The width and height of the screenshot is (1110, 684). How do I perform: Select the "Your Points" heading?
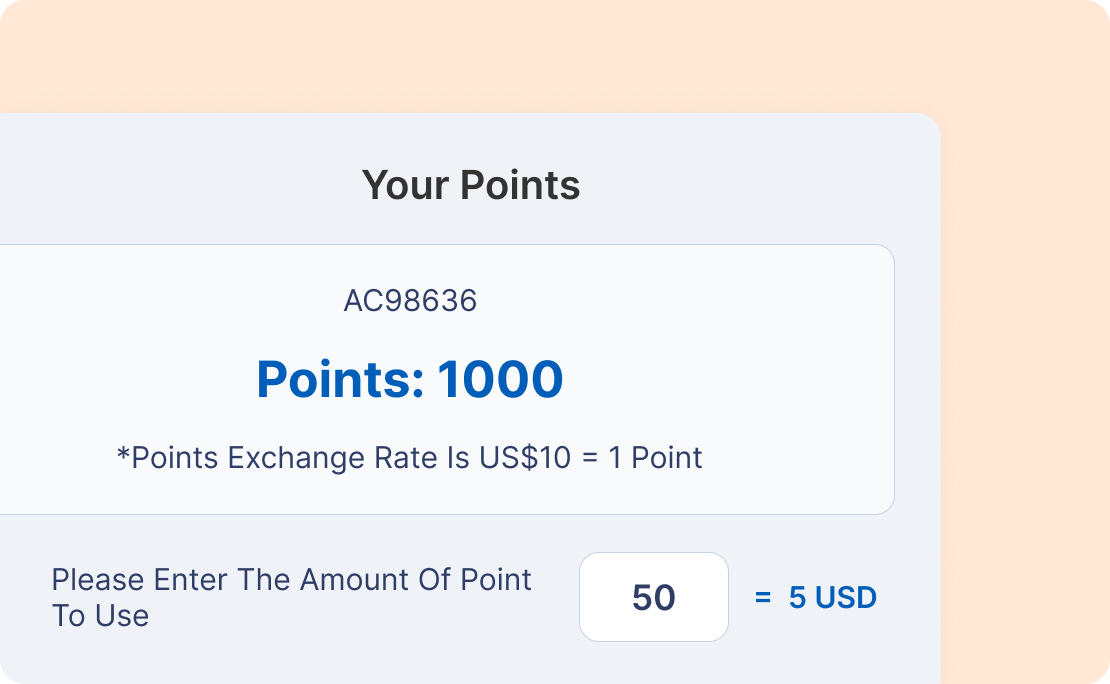[x=470, y=185]
